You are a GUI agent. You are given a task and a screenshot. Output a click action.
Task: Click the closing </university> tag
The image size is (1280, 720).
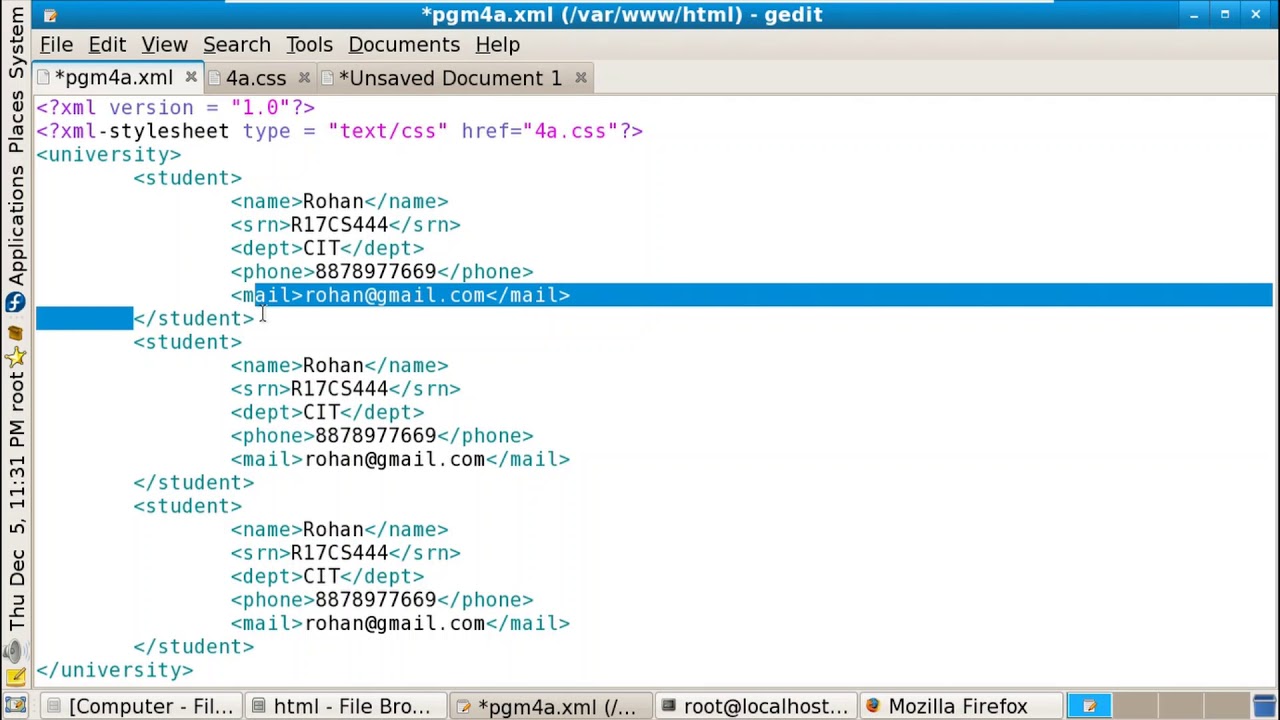(115, 670)
